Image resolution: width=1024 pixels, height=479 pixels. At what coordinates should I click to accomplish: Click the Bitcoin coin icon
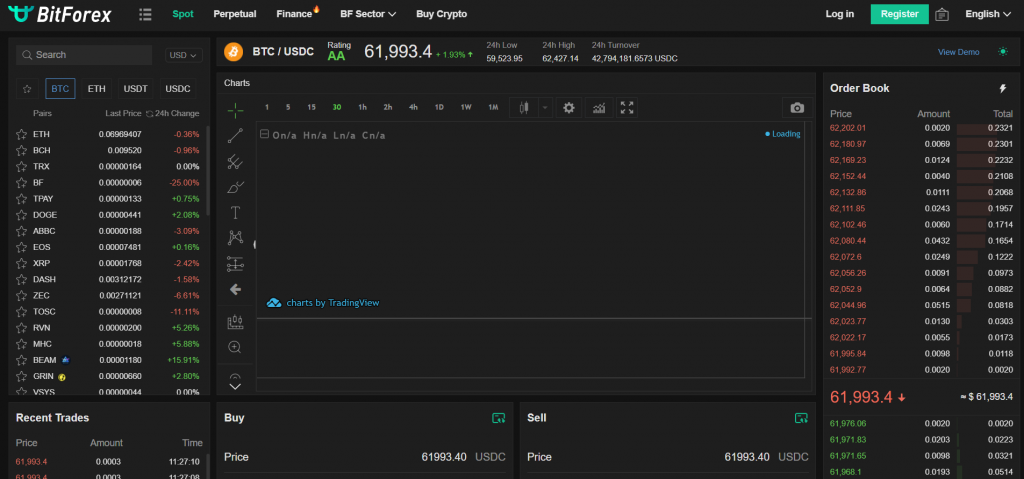pos(233,52)
